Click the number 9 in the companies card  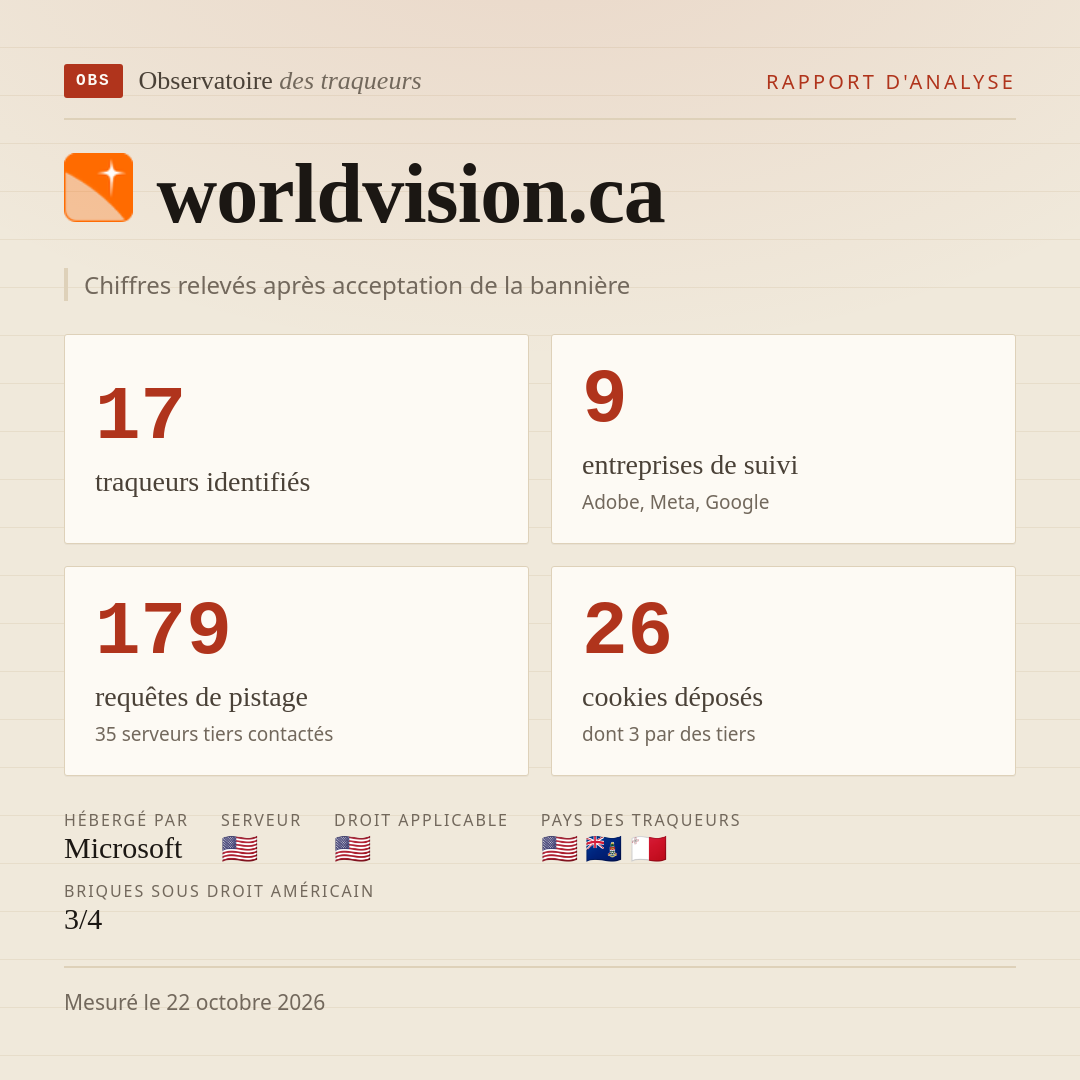(604, 397)
